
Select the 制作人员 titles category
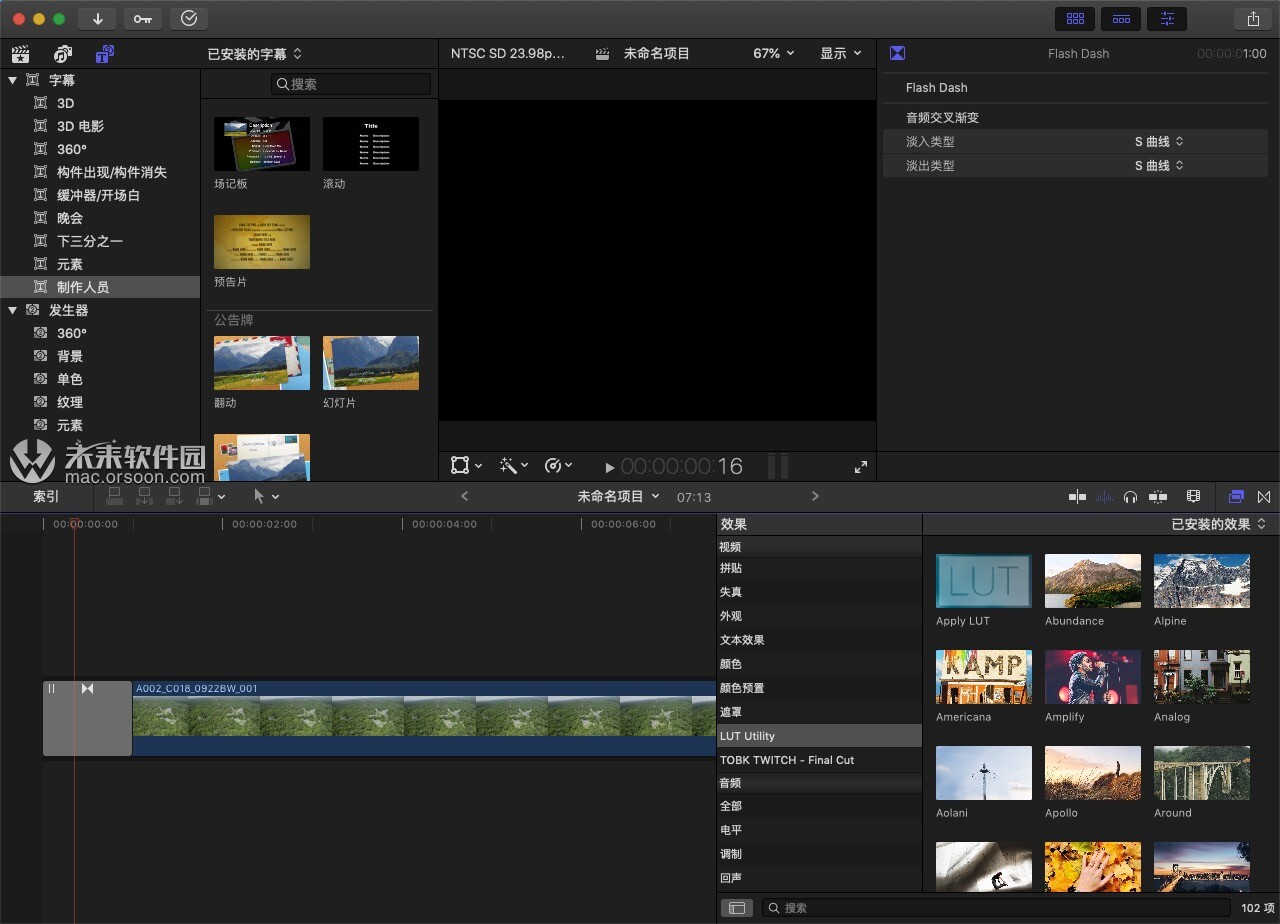(x=100, y=287)
